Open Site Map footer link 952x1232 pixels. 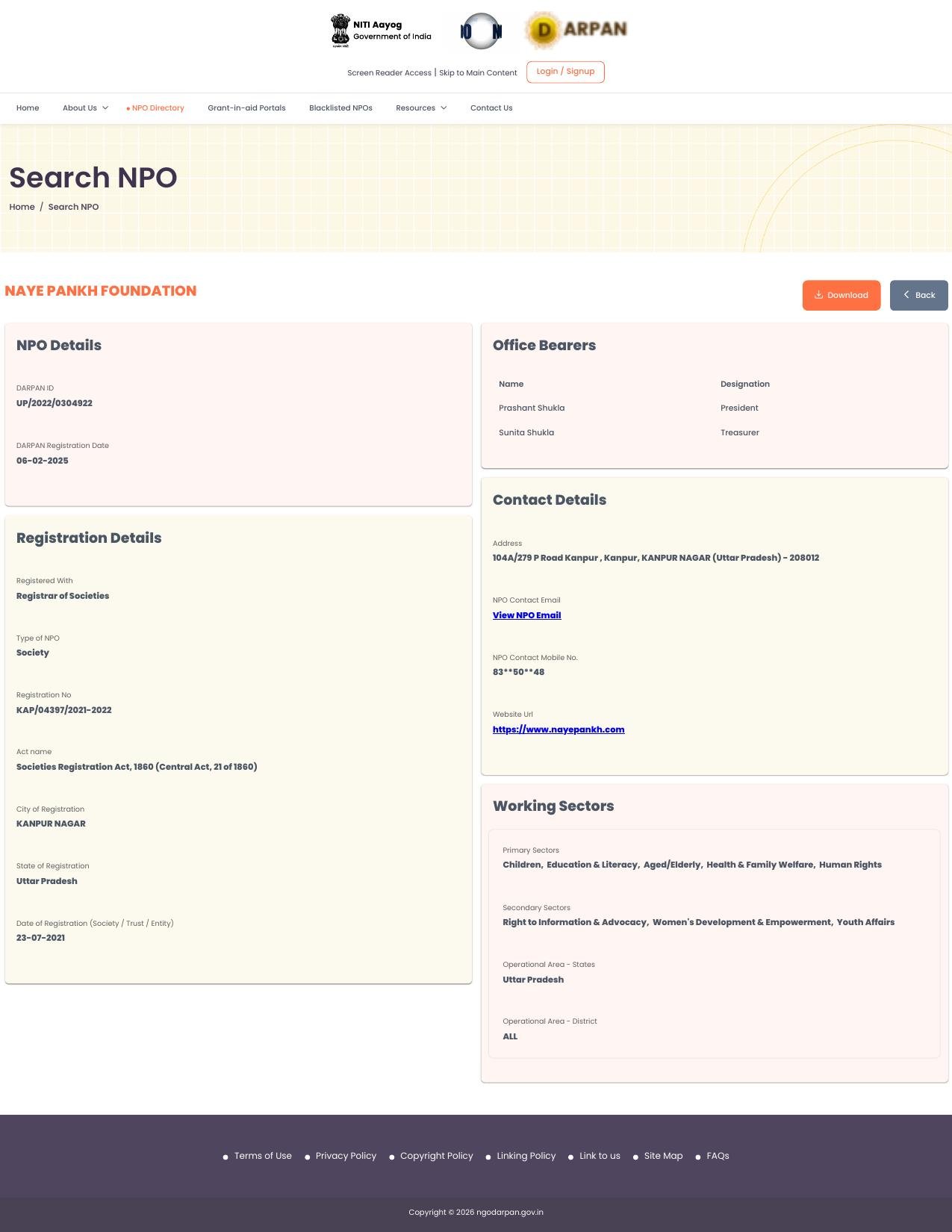[663, 1156]
